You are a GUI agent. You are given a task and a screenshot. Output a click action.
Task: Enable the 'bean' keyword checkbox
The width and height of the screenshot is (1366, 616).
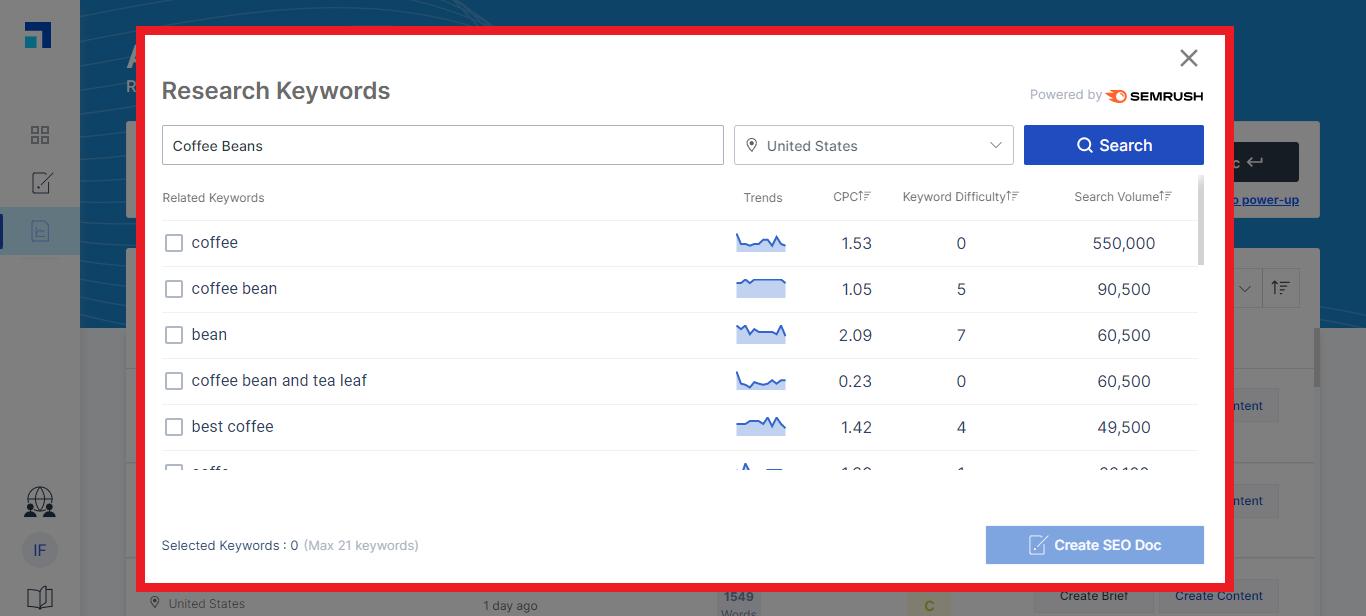click(174, 335)
